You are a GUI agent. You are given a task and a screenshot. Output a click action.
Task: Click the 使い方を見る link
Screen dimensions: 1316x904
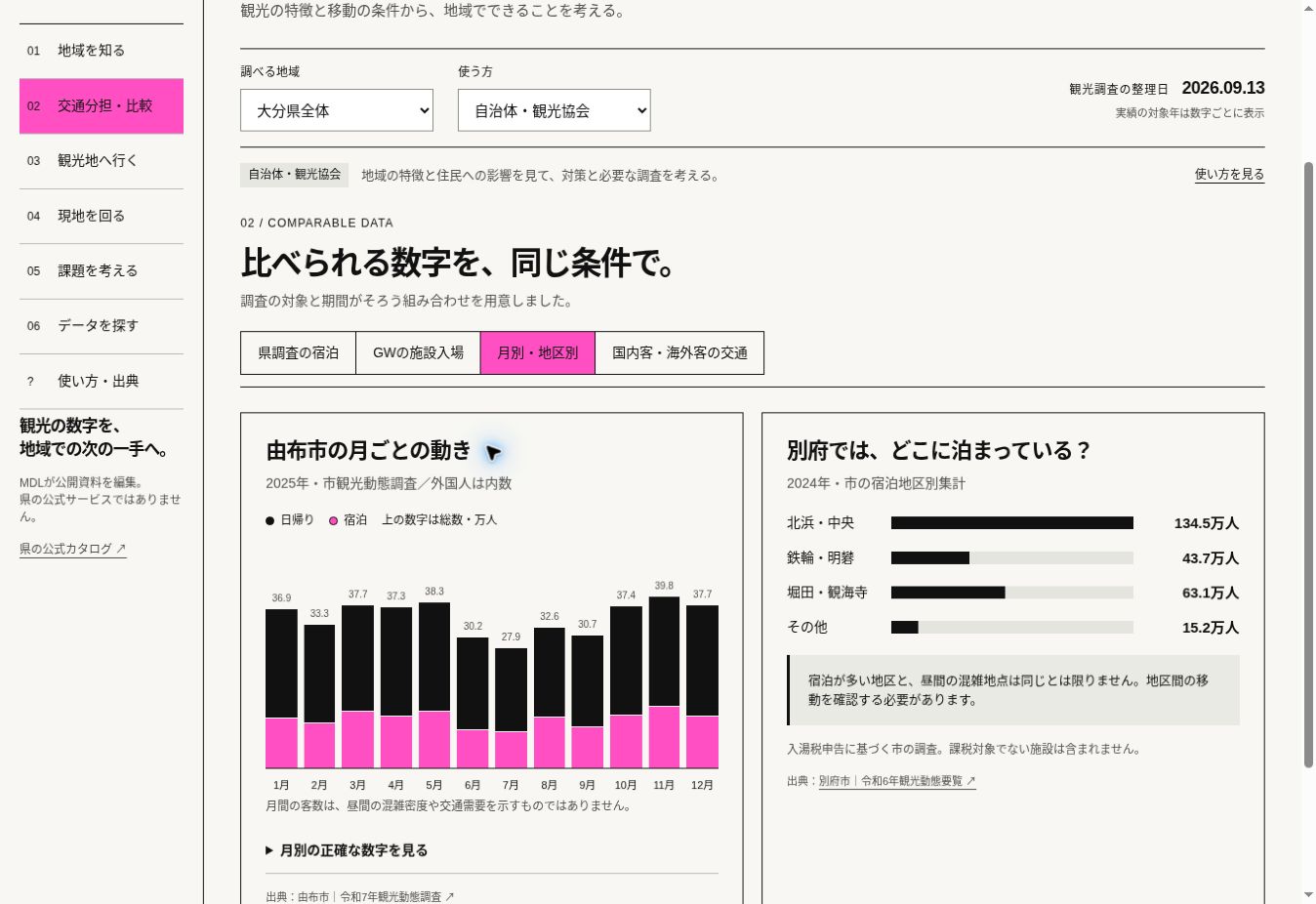tap(1229, 174)
